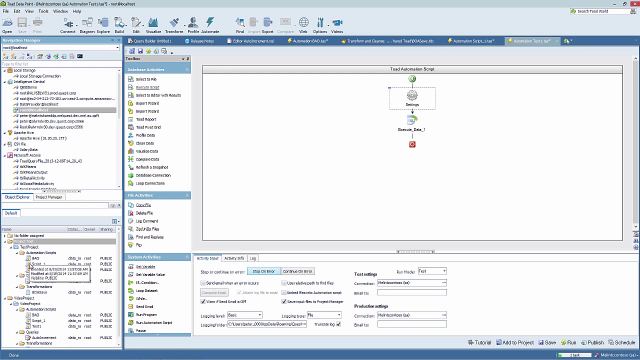Switch to the Activity Info tab
The image size is (640, 360).
pos(234,258)
